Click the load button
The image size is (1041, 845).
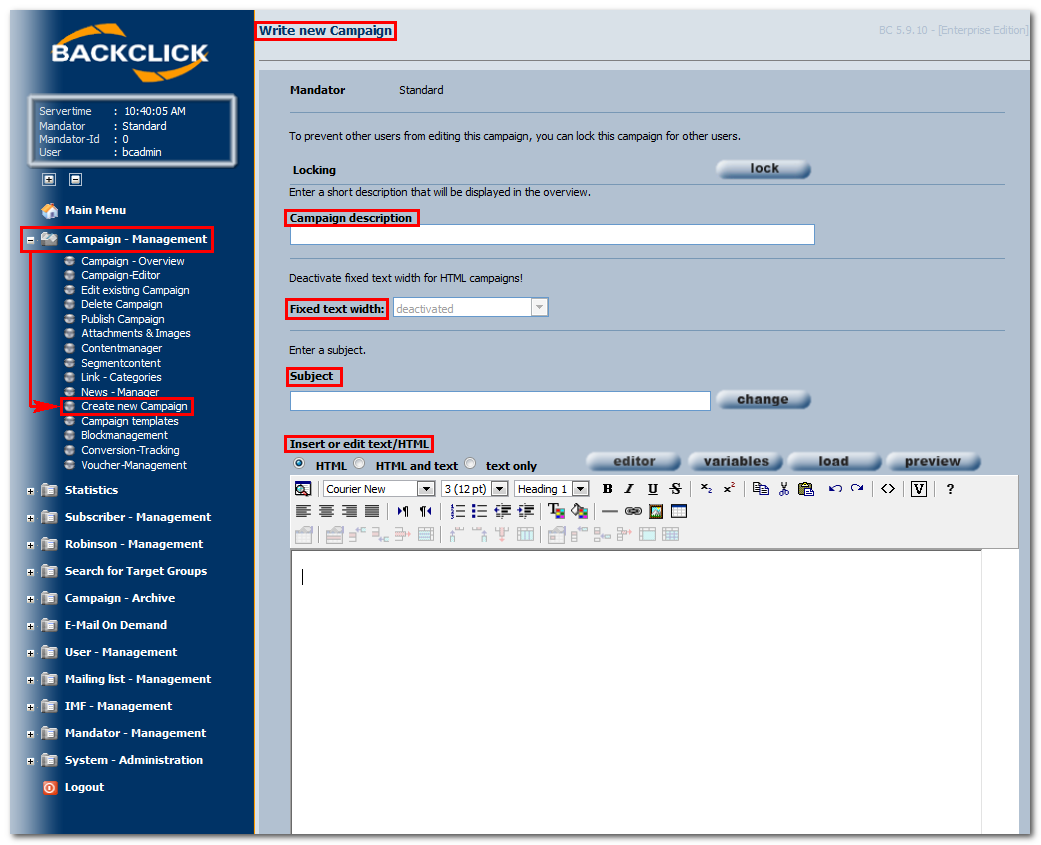pos(834,461)
